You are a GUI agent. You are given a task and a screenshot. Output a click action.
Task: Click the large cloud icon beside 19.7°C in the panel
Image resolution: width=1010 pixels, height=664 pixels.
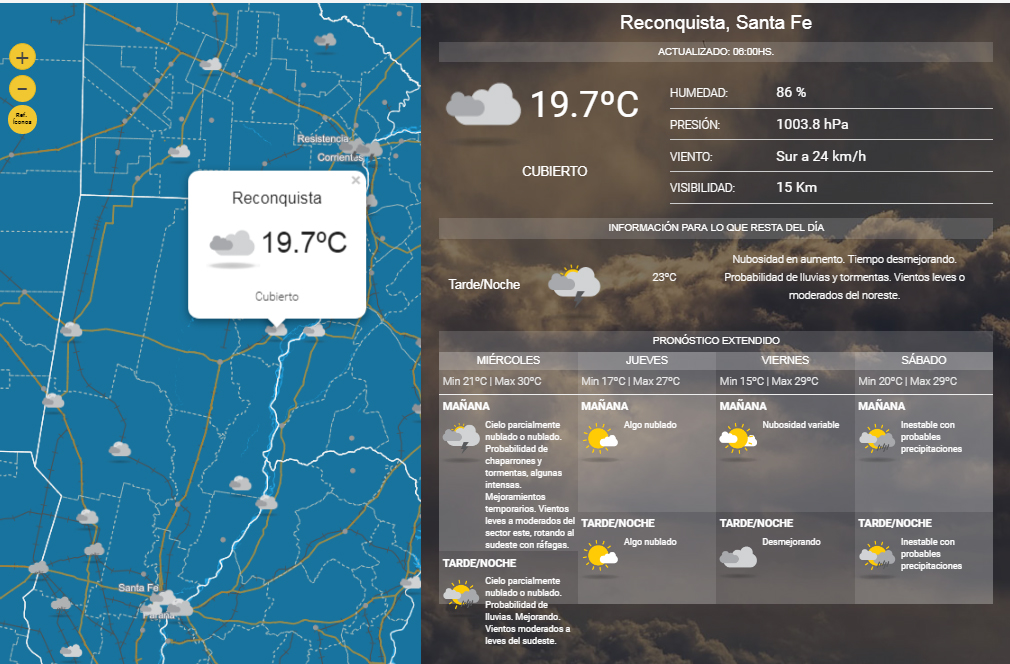tap(483, 106)
